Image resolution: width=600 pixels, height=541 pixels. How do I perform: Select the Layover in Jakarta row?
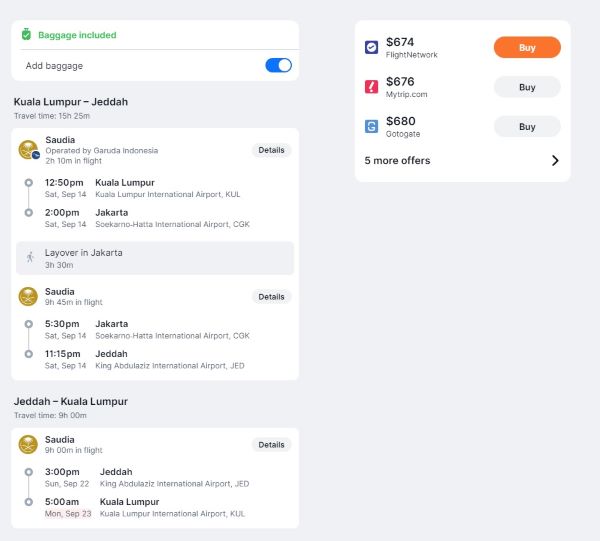click(x=155, y=258)
